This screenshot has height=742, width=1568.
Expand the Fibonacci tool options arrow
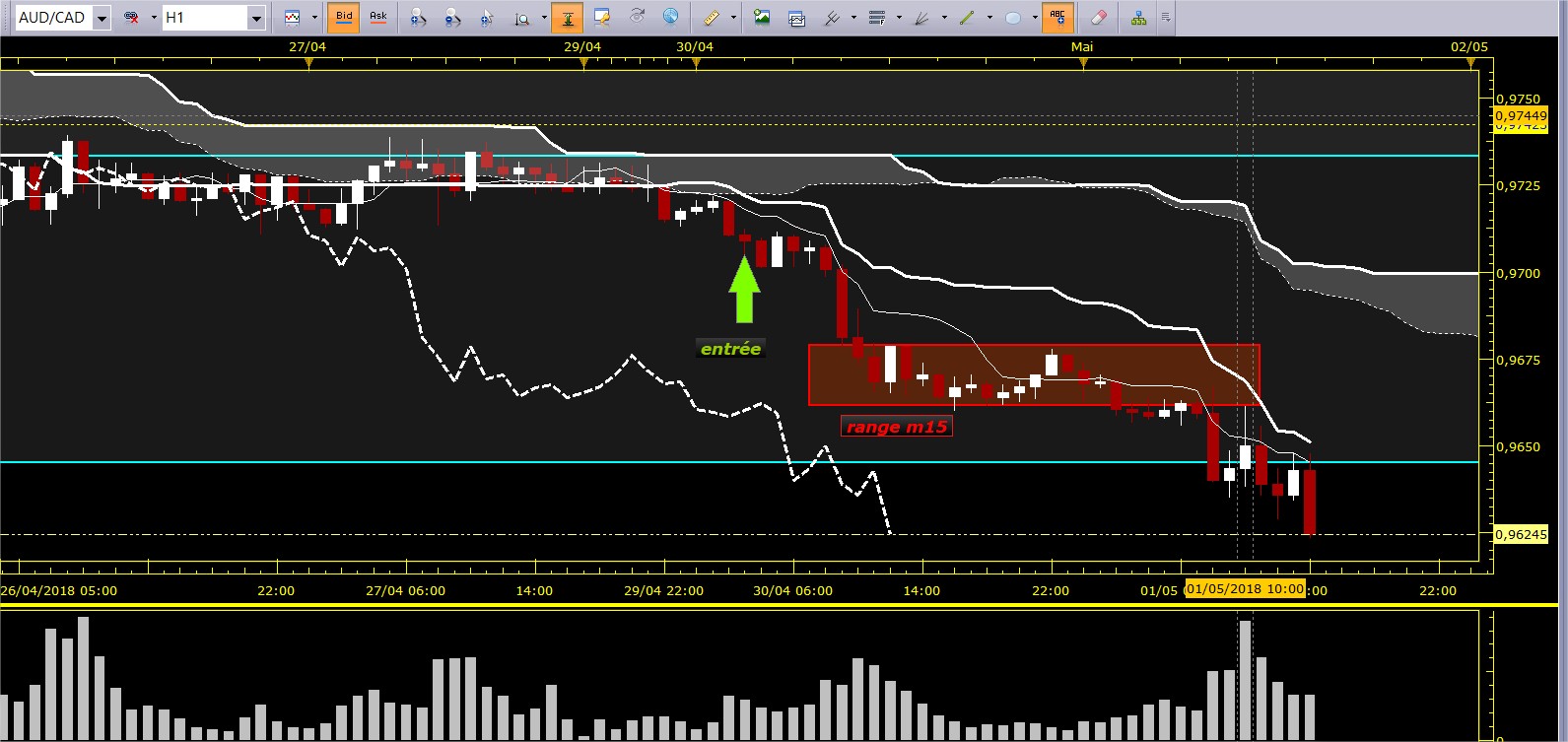point(899,18)
